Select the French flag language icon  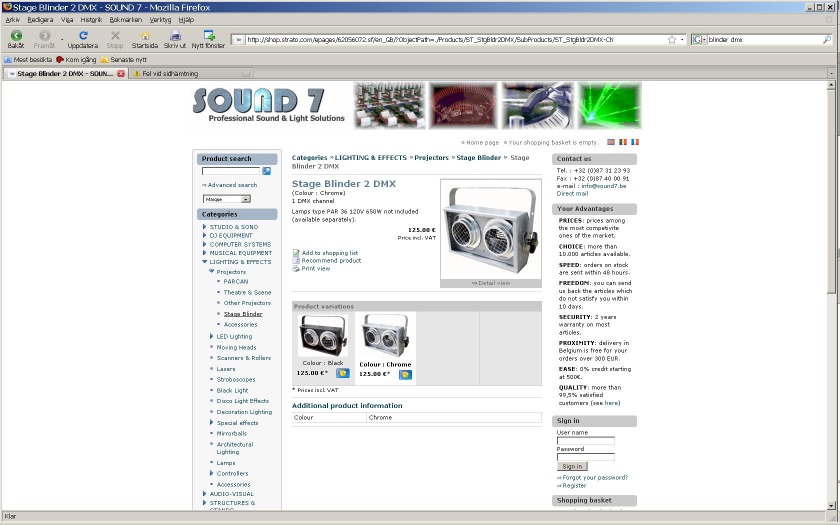click(x=635, y=142)
